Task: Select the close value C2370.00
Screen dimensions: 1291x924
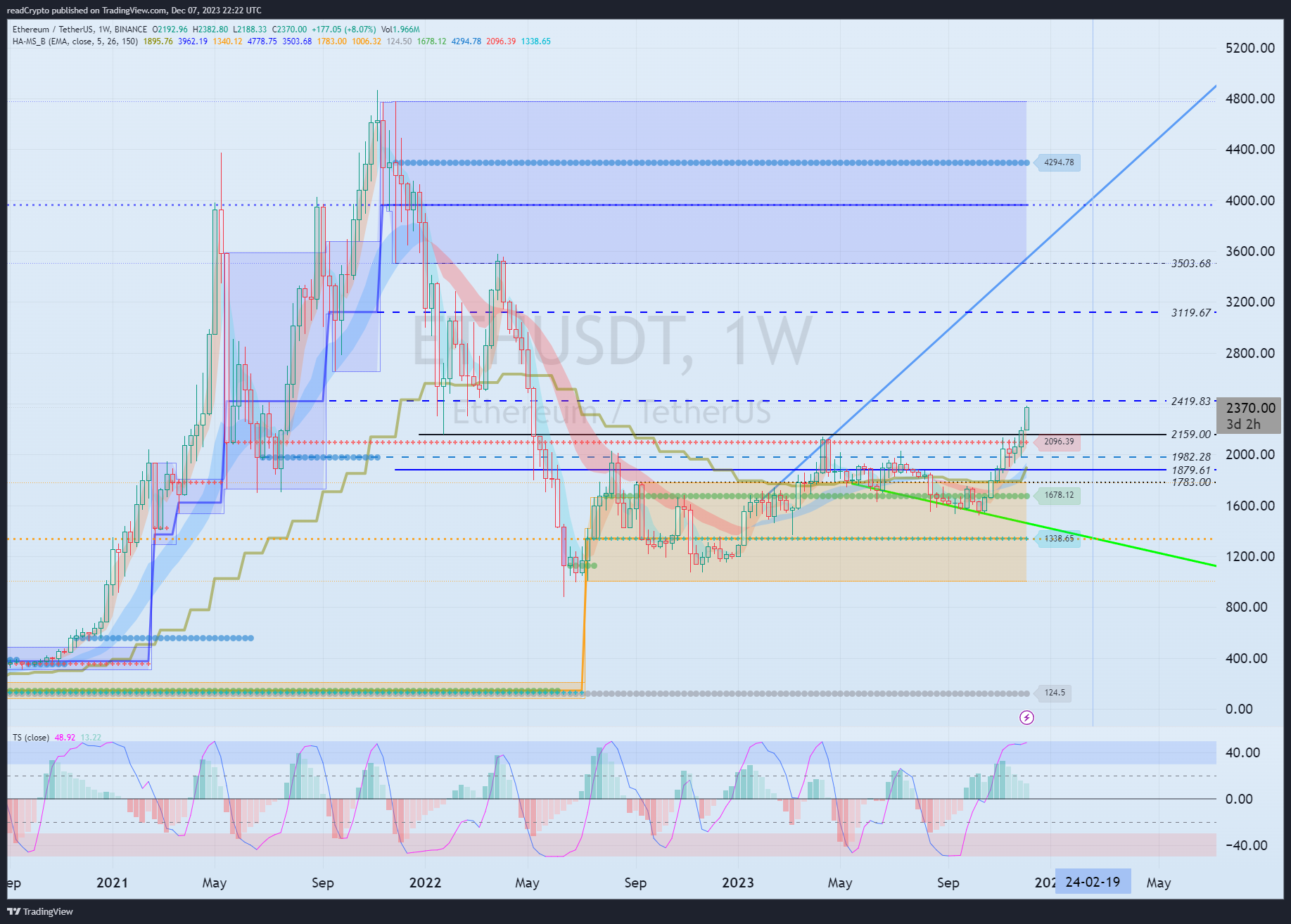Action: coord(290,30)
